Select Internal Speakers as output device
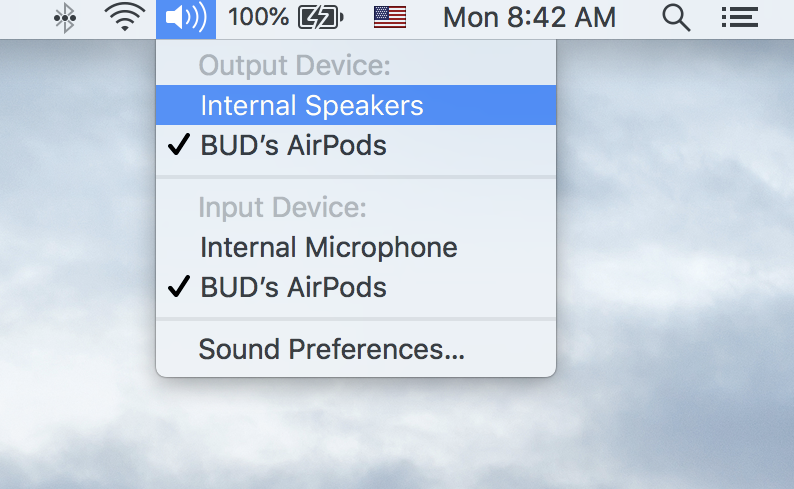This screenshot has width=794, height=489. pos(356,105)
